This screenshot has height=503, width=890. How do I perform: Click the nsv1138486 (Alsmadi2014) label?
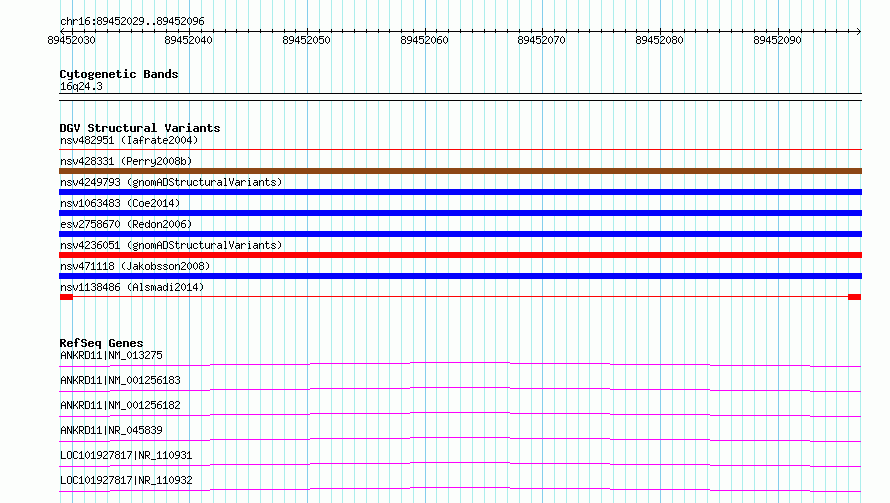point(132,287)
